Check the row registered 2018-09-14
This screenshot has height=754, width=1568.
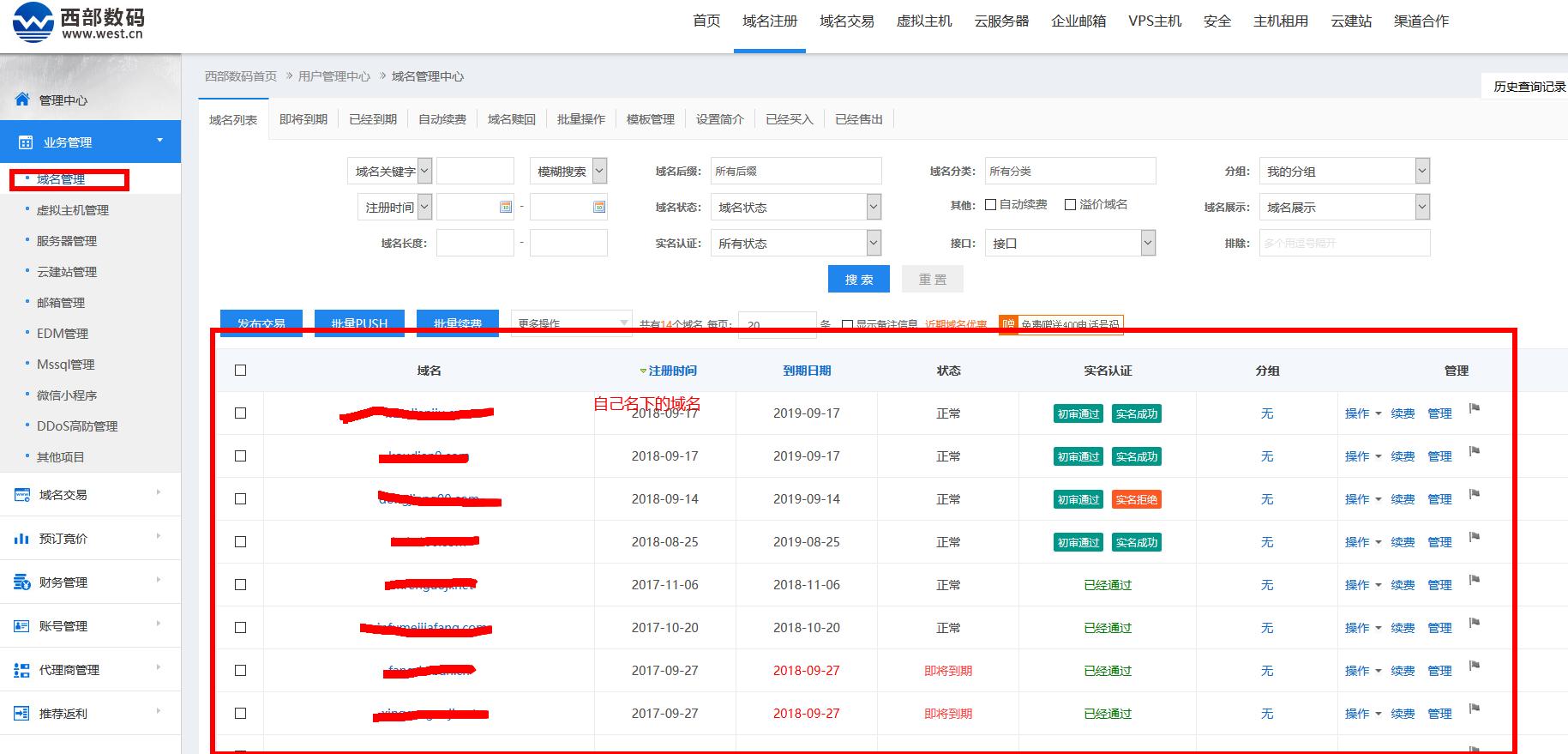241,499
